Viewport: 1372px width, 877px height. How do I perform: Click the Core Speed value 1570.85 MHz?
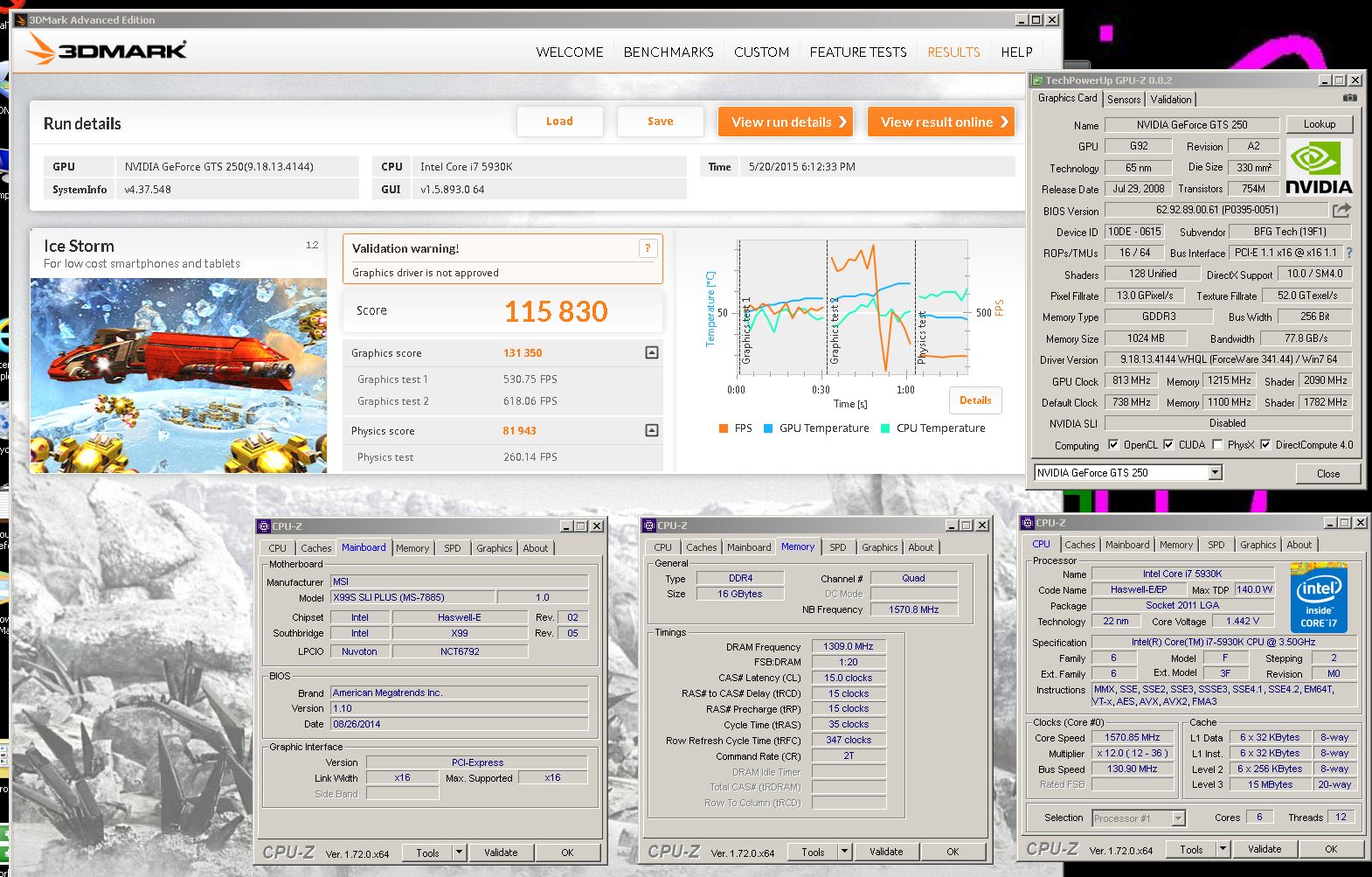pos(1132,737)
